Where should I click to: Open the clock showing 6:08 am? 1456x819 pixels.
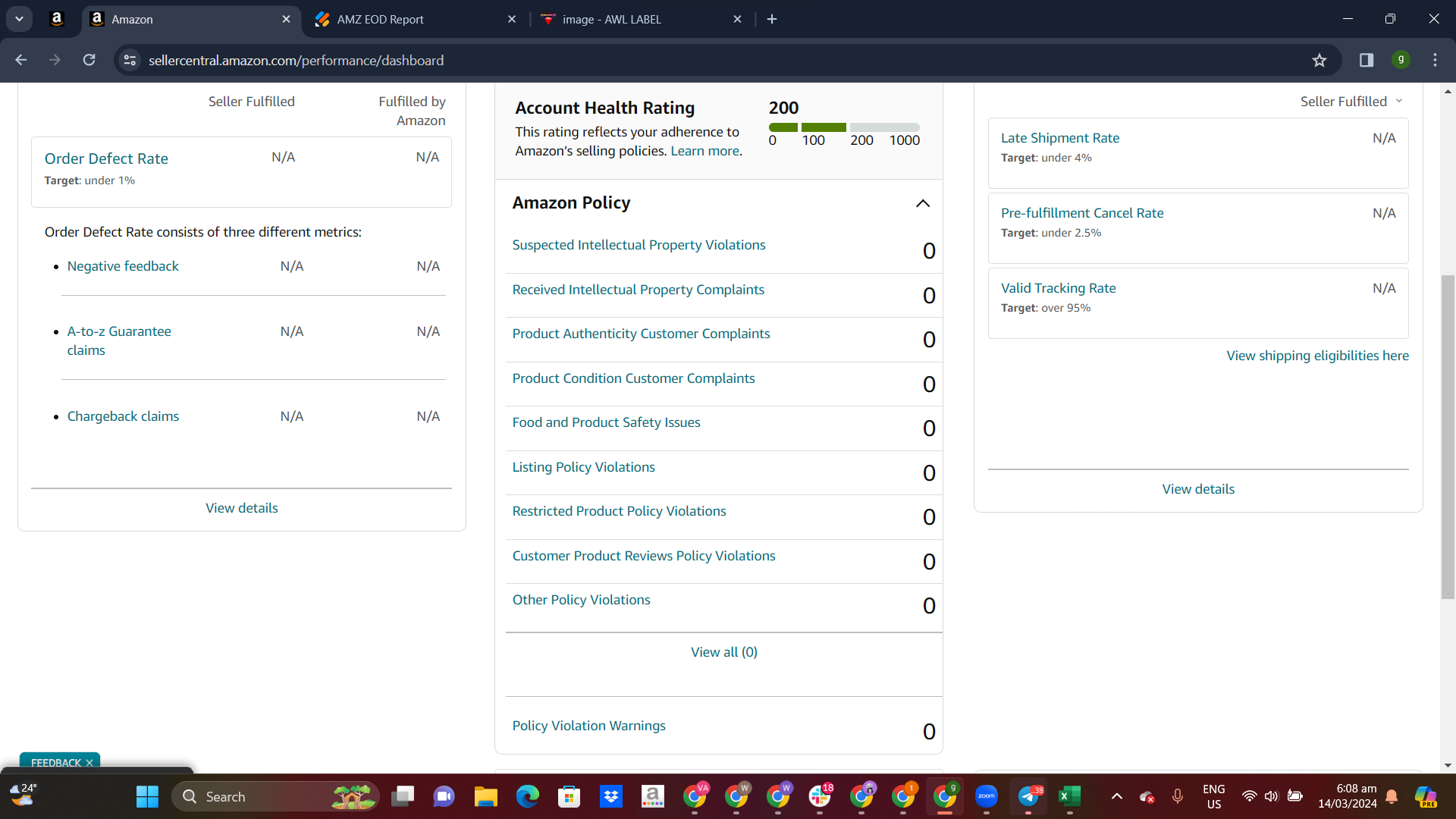(x=1347, y=796)
